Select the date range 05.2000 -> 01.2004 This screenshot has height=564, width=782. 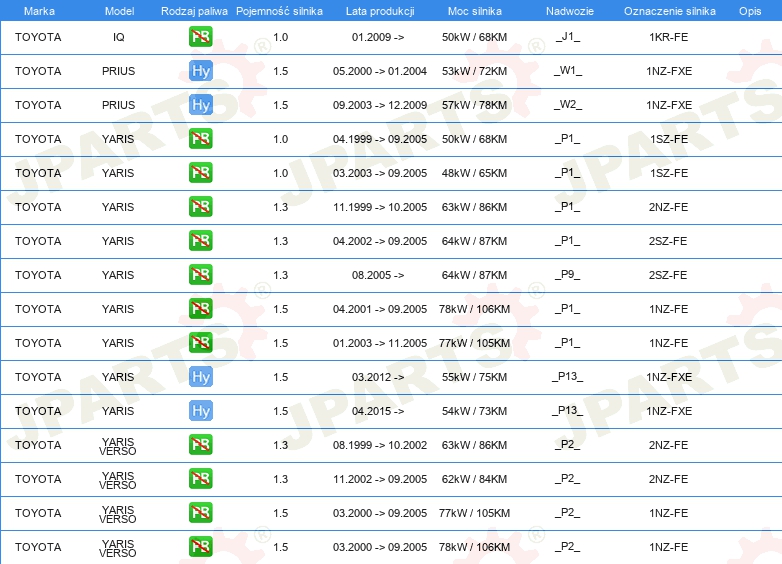pyautogui.click(x=380, y=71)
